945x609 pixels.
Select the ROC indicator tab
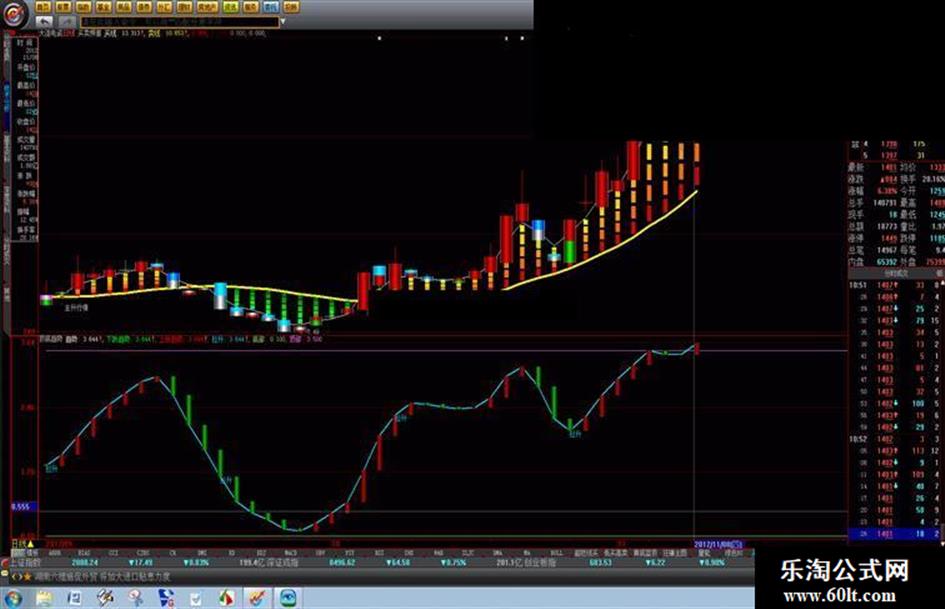pos(379,552)
